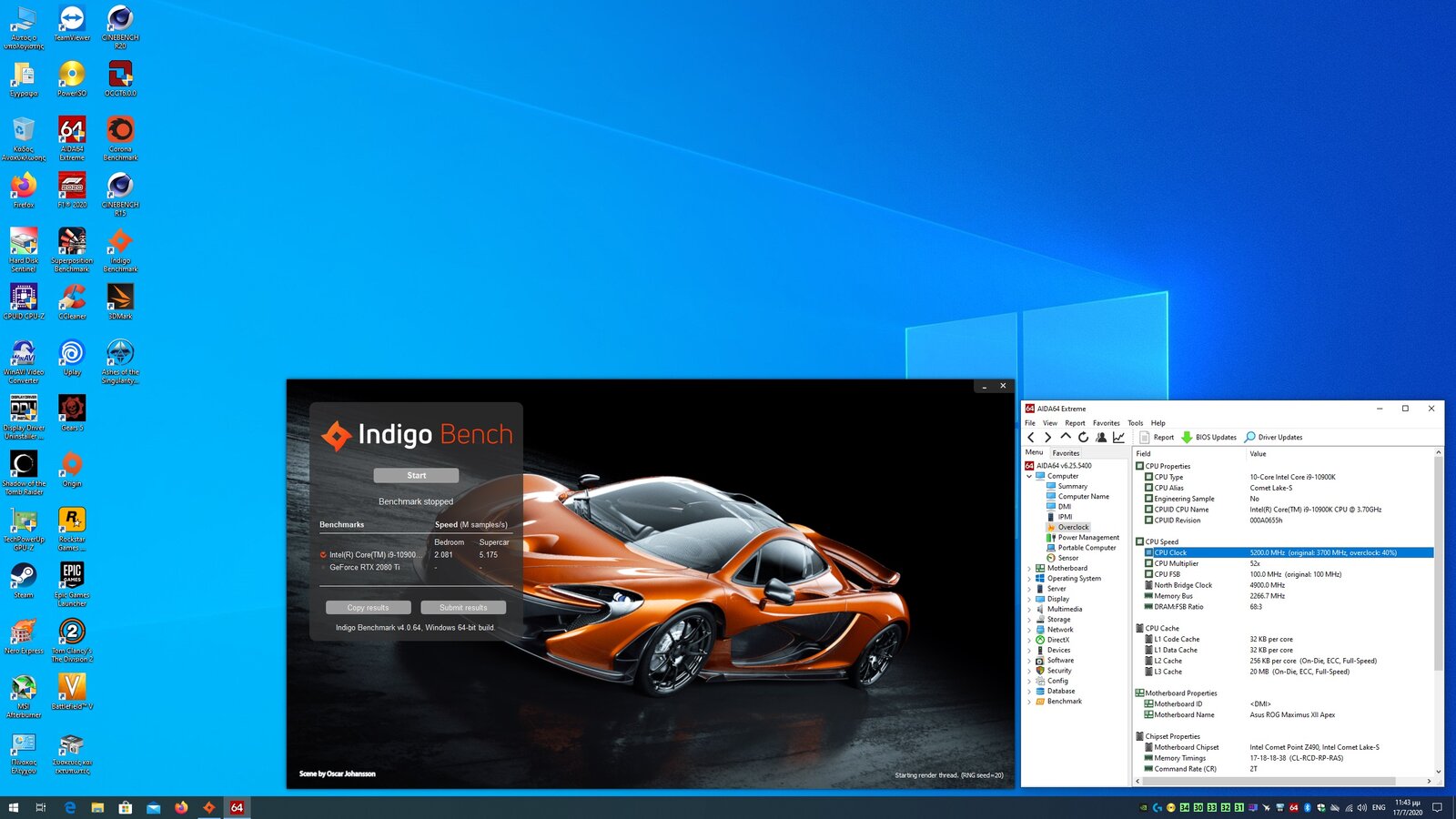This screenshot has height=819, width=1456.
Task: Open the AIDA64 Extreme desktop shortcut
Action: pos(72,138)
